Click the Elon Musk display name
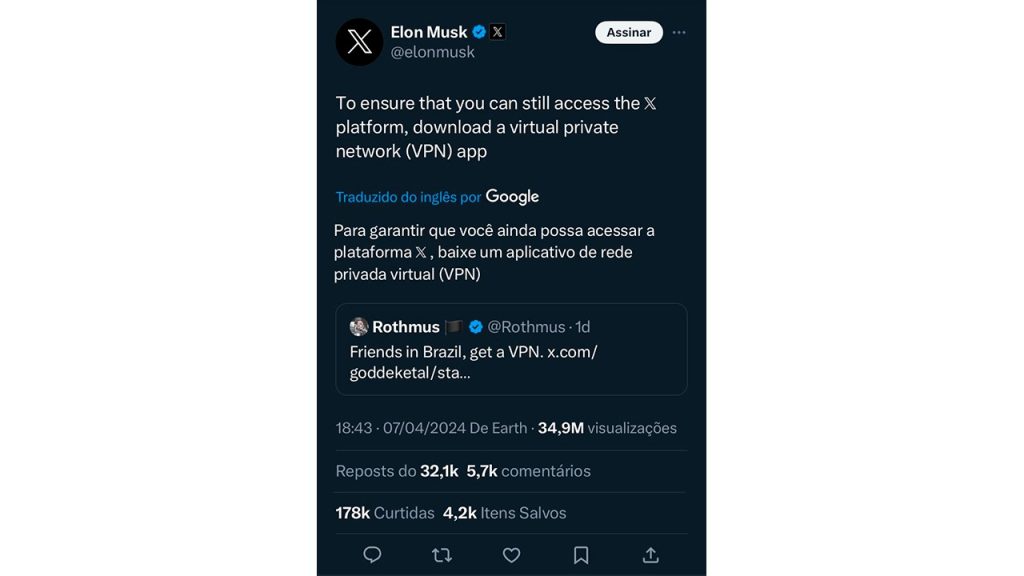 pos(429,32)
